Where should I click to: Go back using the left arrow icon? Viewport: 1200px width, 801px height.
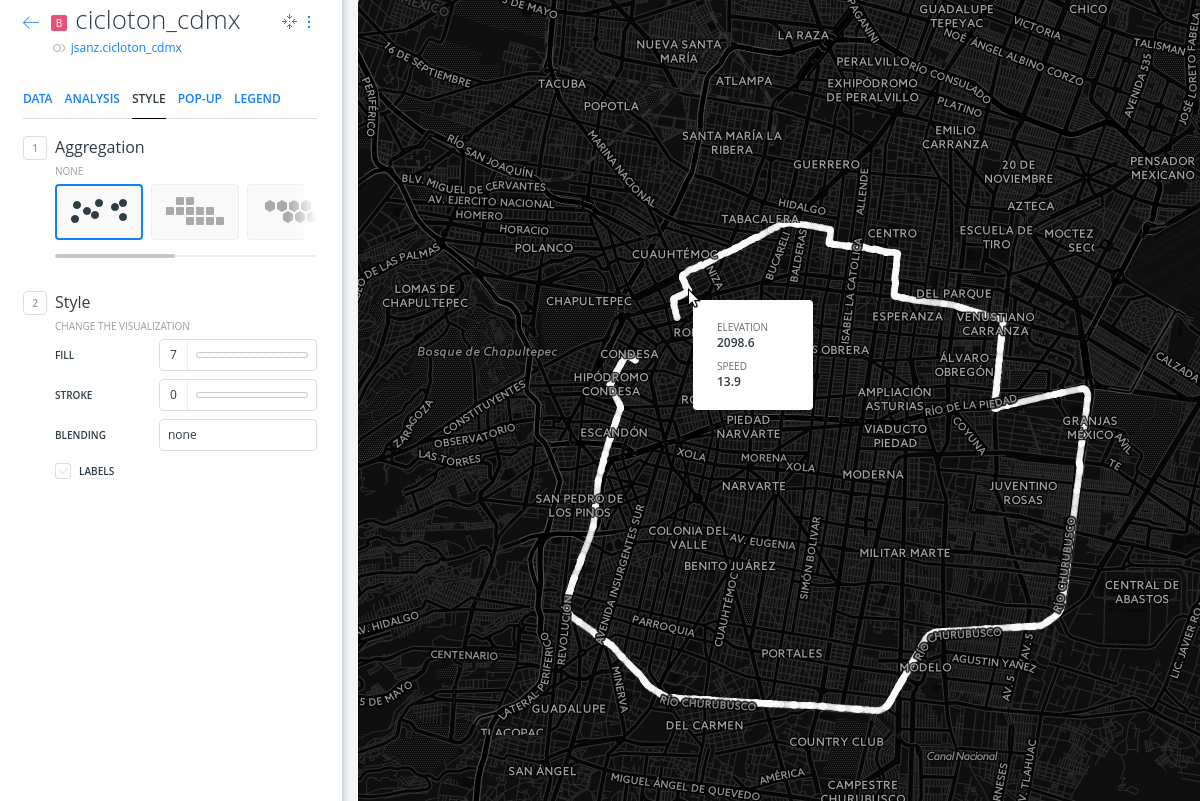coord(31,22)
